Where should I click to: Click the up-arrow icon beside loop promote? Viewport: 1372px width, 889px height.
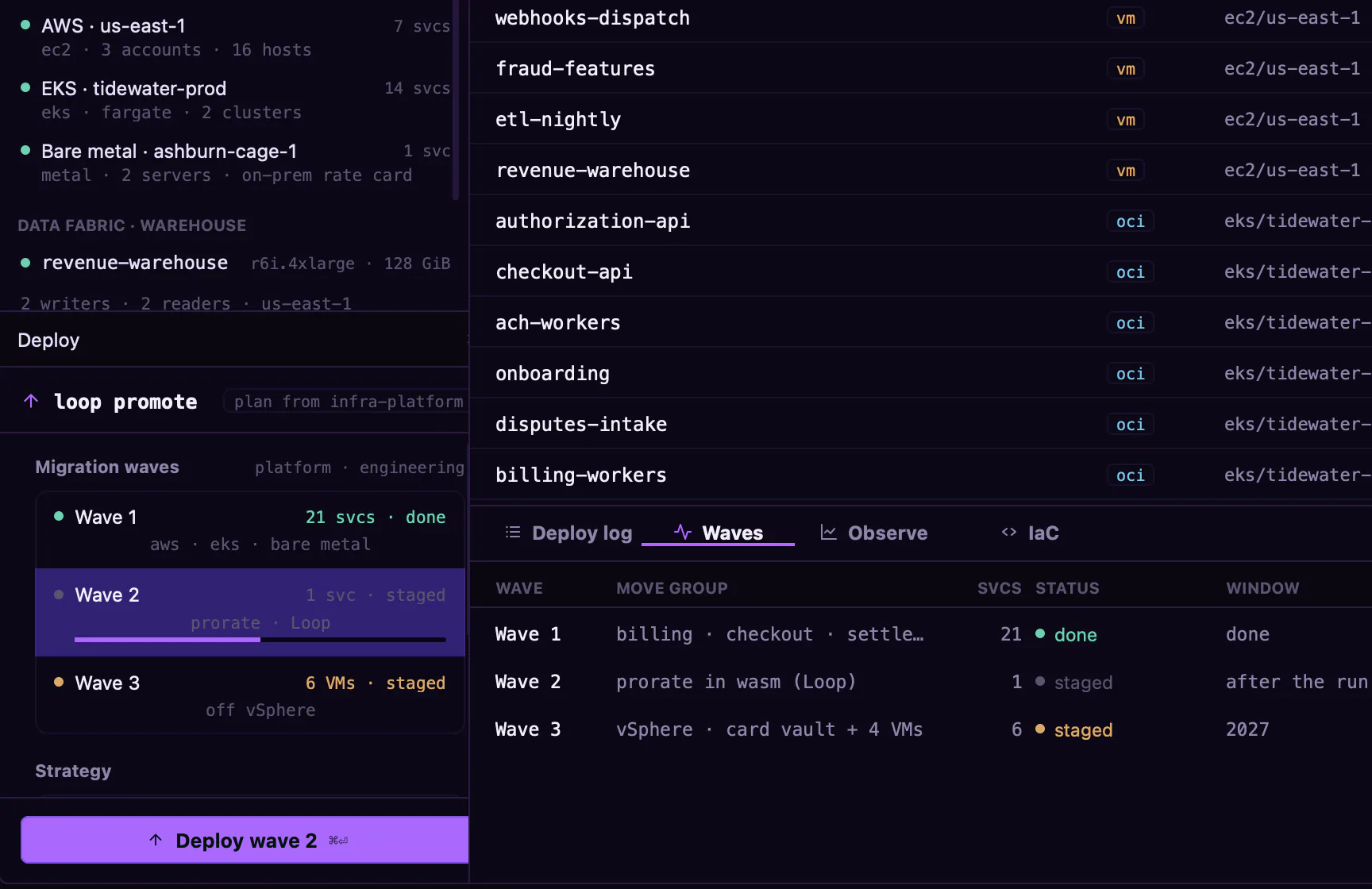click(31, 401)
